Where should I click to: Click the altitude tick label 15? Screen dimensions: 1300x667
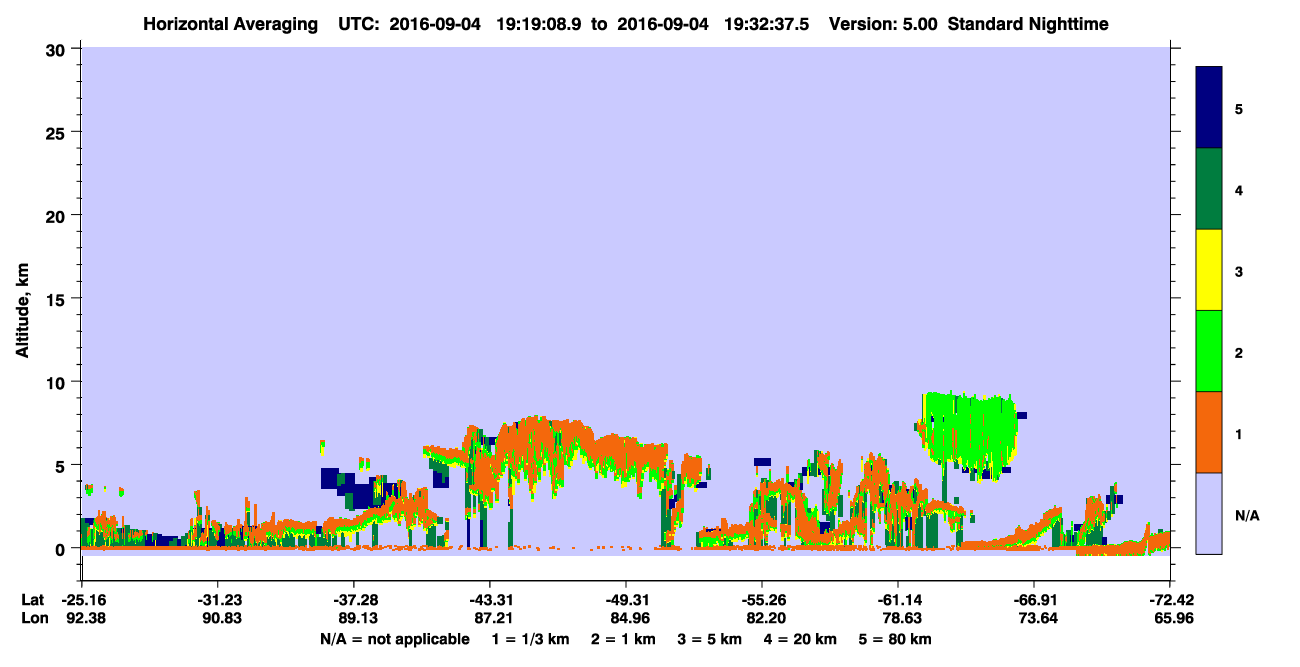coord(57,299)
